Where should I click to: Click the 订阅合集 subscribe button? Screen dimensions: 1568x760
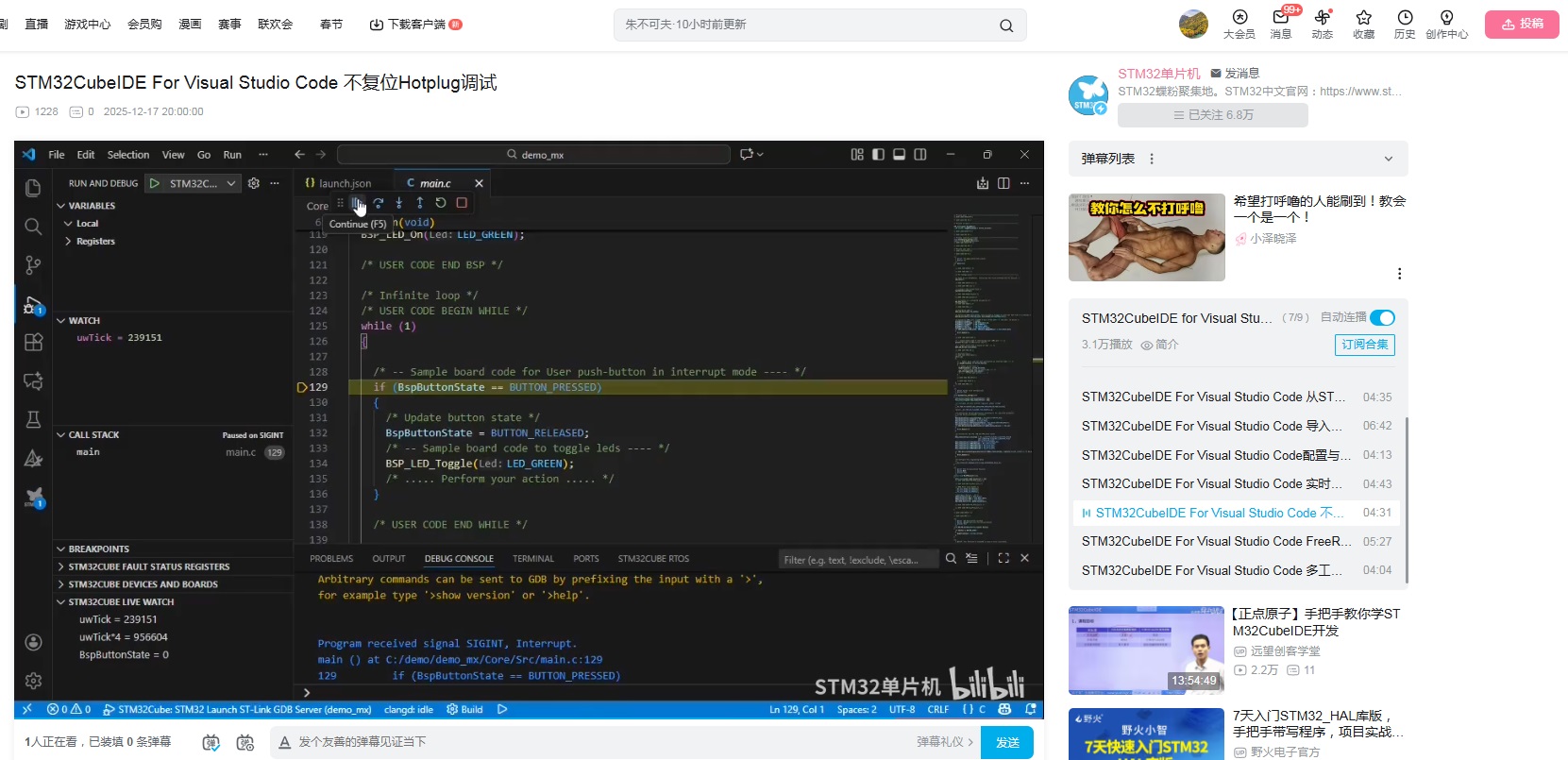pyautogui.click(x=1364, y=345)
